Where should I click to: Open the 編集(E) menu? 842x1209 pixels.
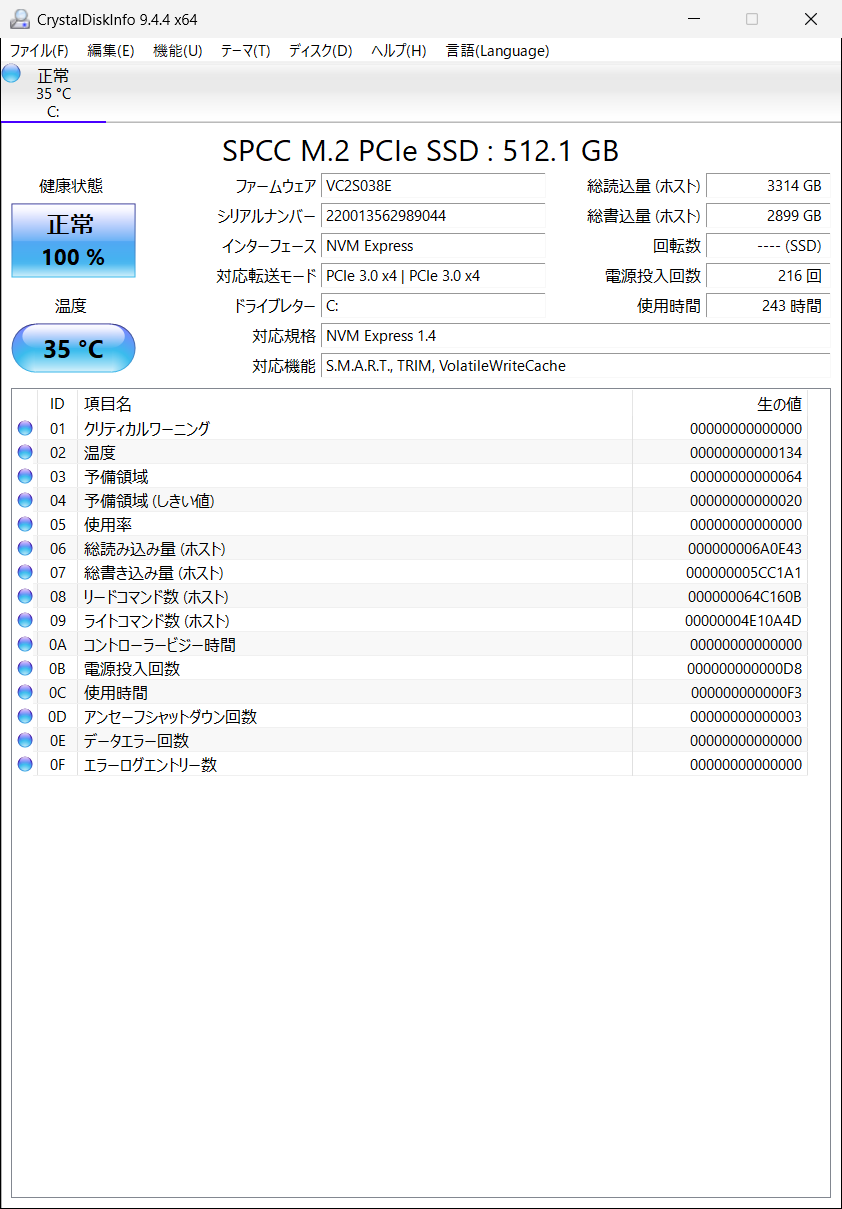click(x=111, y=51)
